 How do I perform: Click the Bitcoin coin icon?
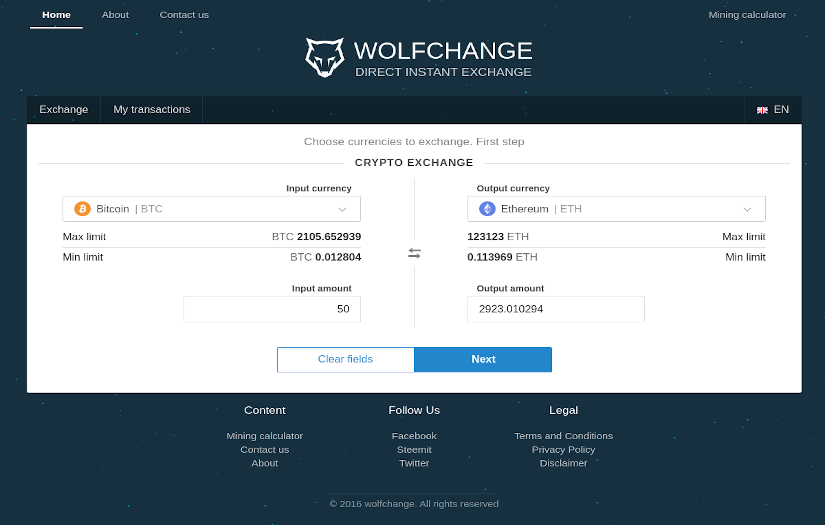click(x=82, y=209)
